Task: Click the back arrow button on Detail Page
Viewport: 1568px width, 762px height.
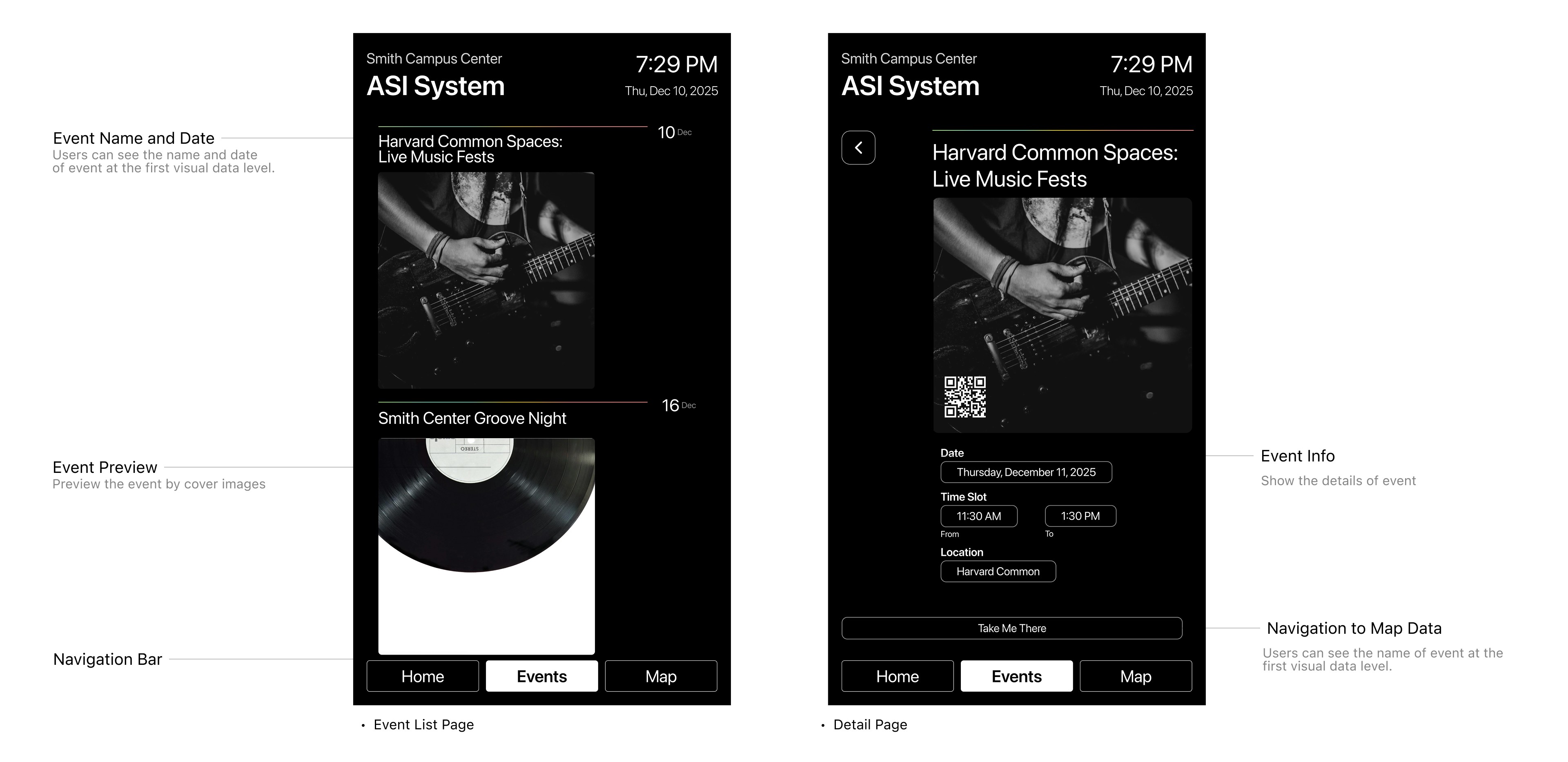Action: [x=858, y=147]
